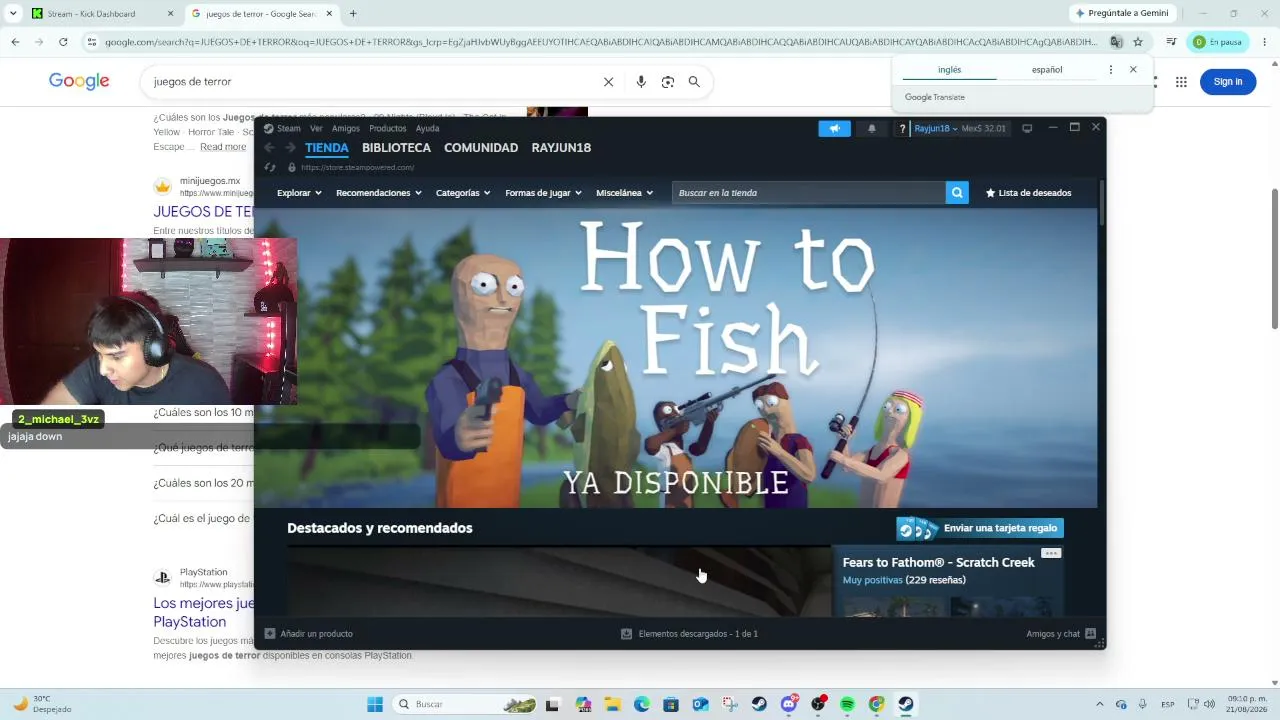The height and width of the screenshot is (720, 1280).
Task: Click the Windows Start button
Action: 375,704
